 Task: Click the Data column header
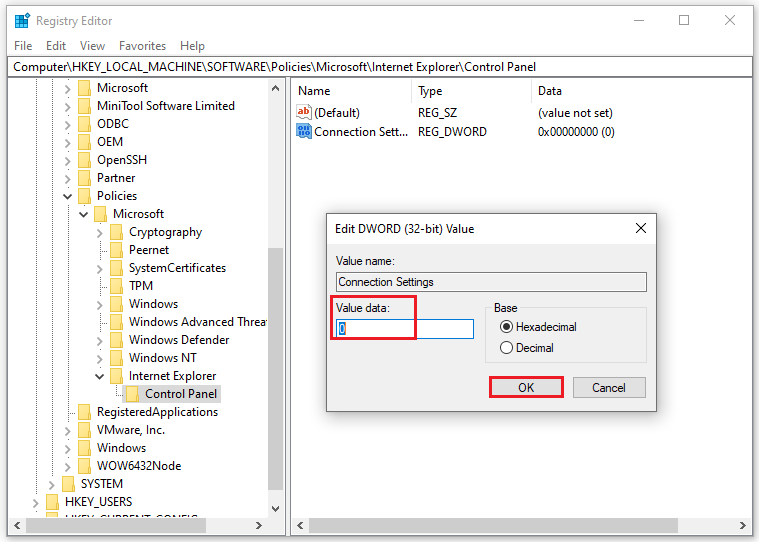pyautogui.click(x=641, y=91)
